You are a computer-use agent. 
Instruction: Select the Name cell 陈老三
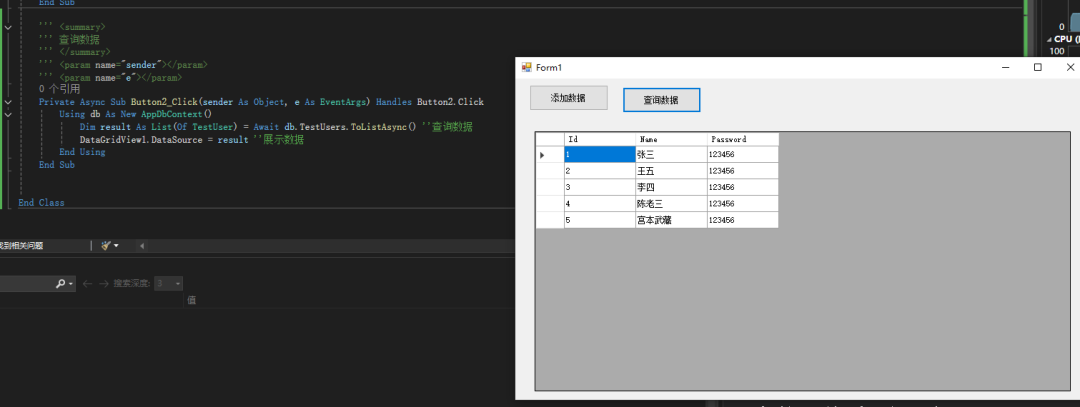click(671, 204)
